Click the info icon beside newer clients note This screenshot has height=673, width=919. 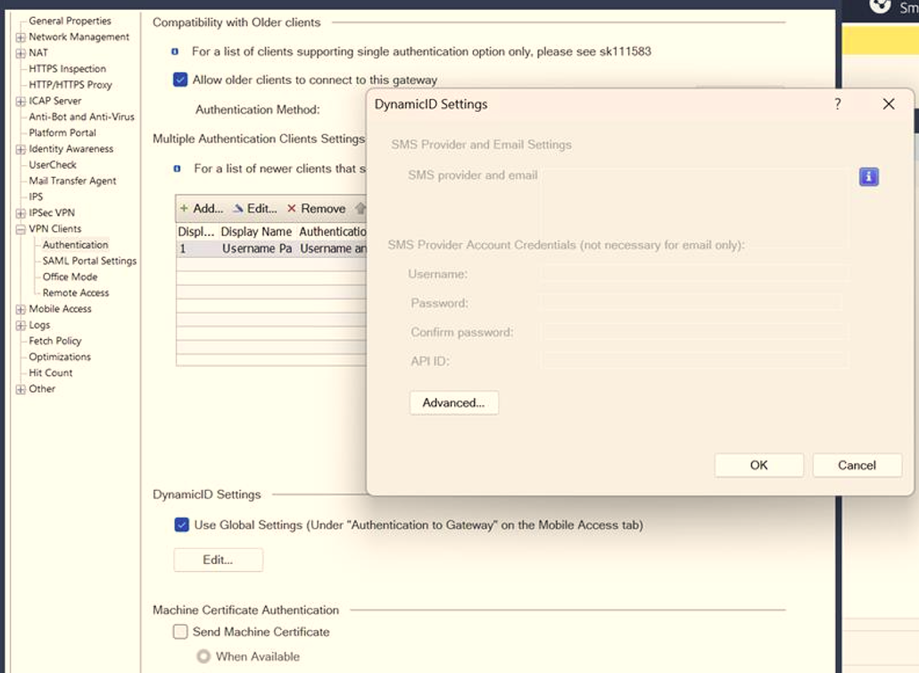177,169
